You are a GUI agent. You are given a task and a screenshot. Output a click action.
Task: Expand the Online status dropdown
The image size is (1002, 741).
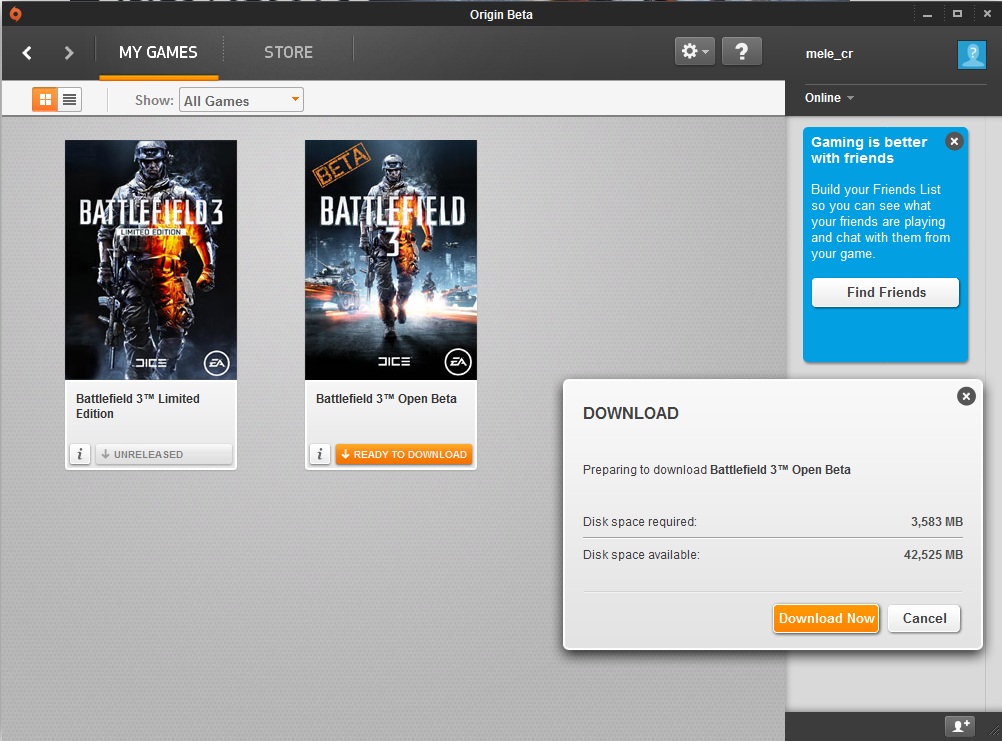[x=829, y=98]
